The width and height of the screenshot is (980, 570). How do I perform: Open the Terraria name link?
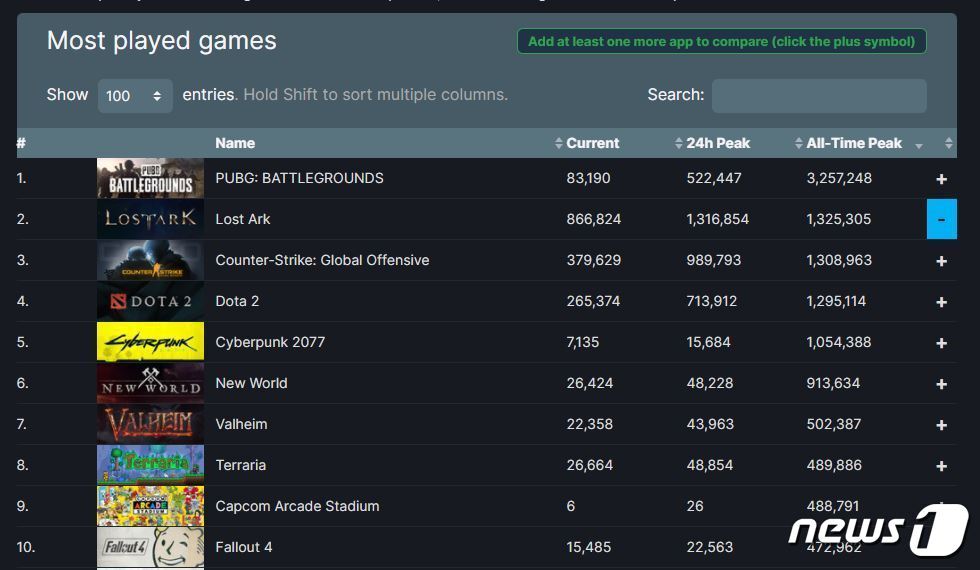(x=241, y=465)
